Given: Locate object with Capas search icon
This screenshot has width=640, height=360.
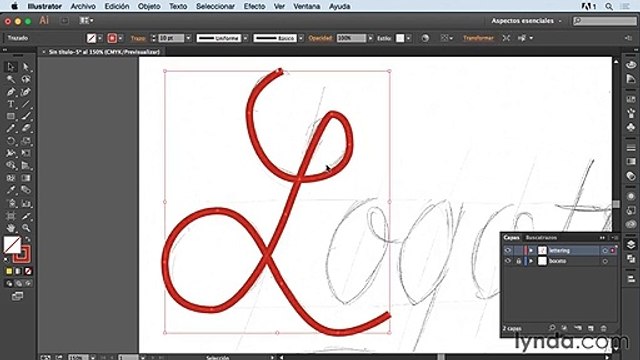Looking at the screenshot, I should tap(552, 328).
